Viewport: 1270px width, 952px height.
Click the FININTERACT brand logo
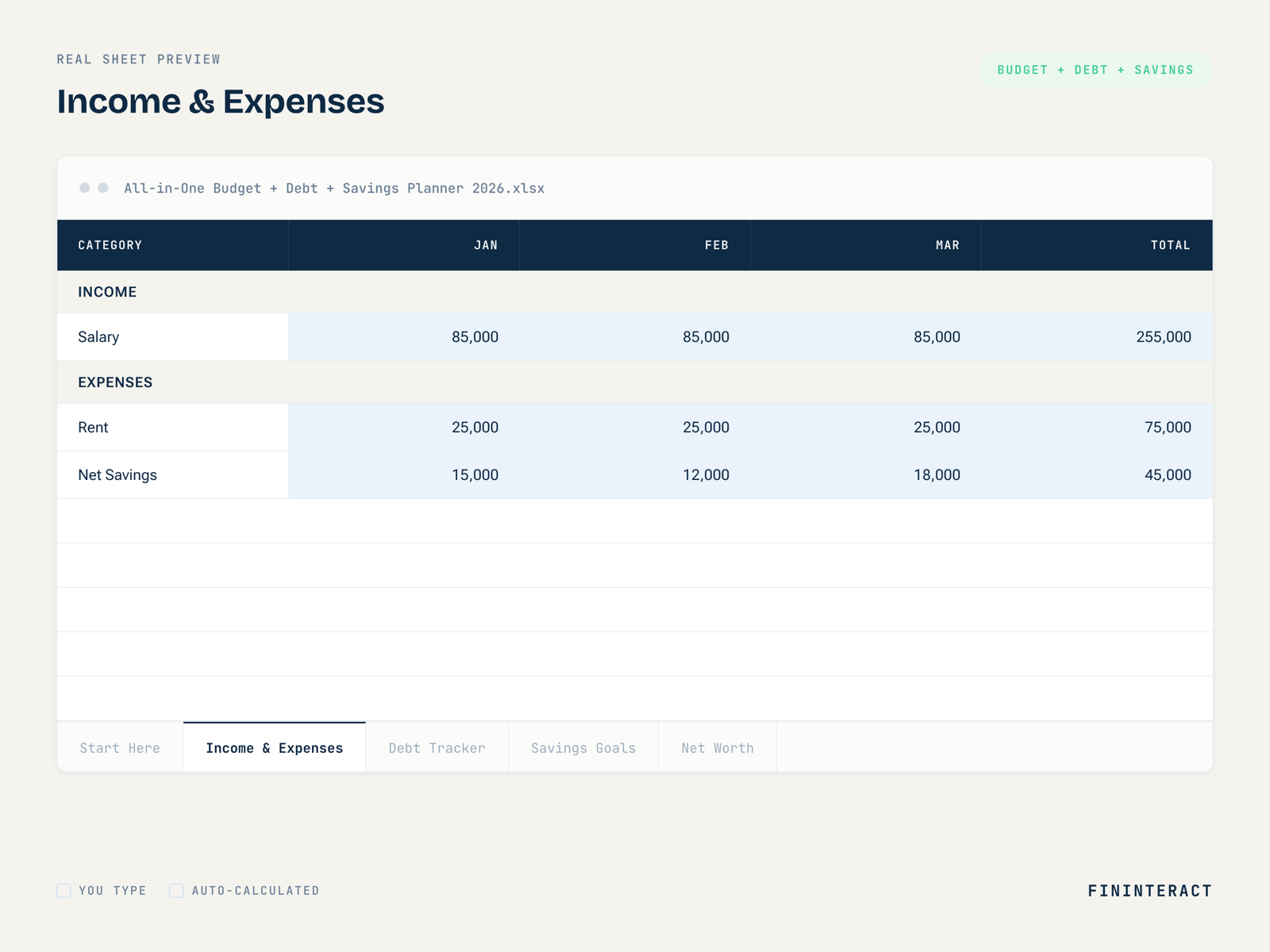pyautogui.click(x=1149, y=891)
